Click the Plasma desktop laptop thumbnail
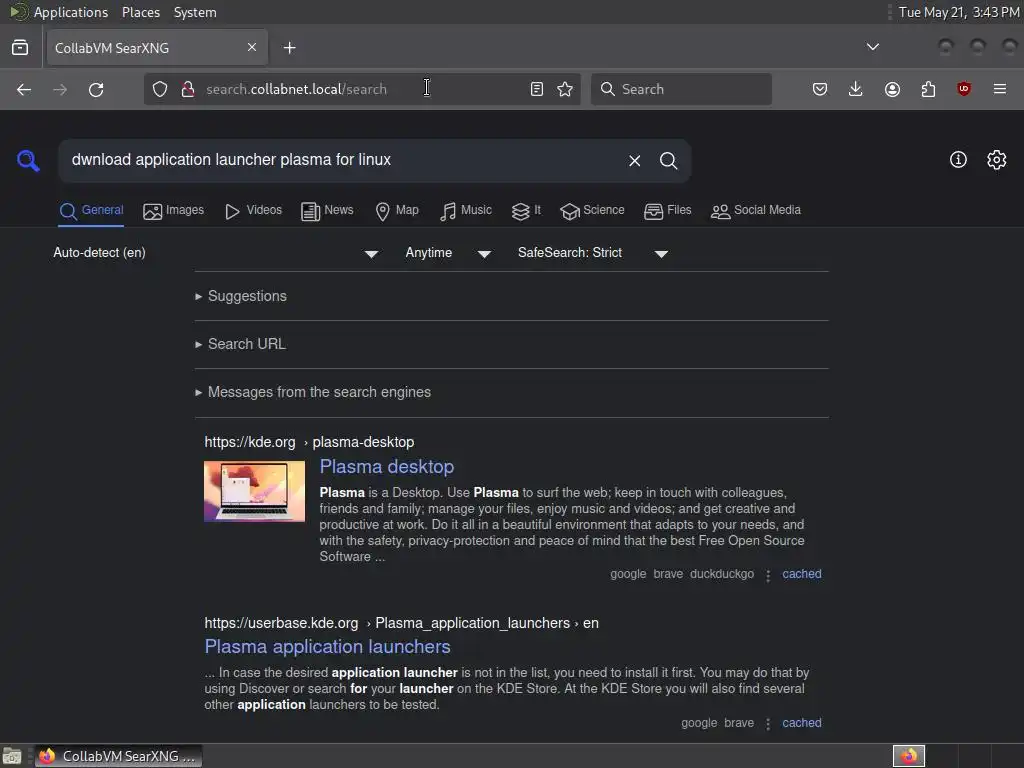Screen dimensions: 1024x768 254,491
